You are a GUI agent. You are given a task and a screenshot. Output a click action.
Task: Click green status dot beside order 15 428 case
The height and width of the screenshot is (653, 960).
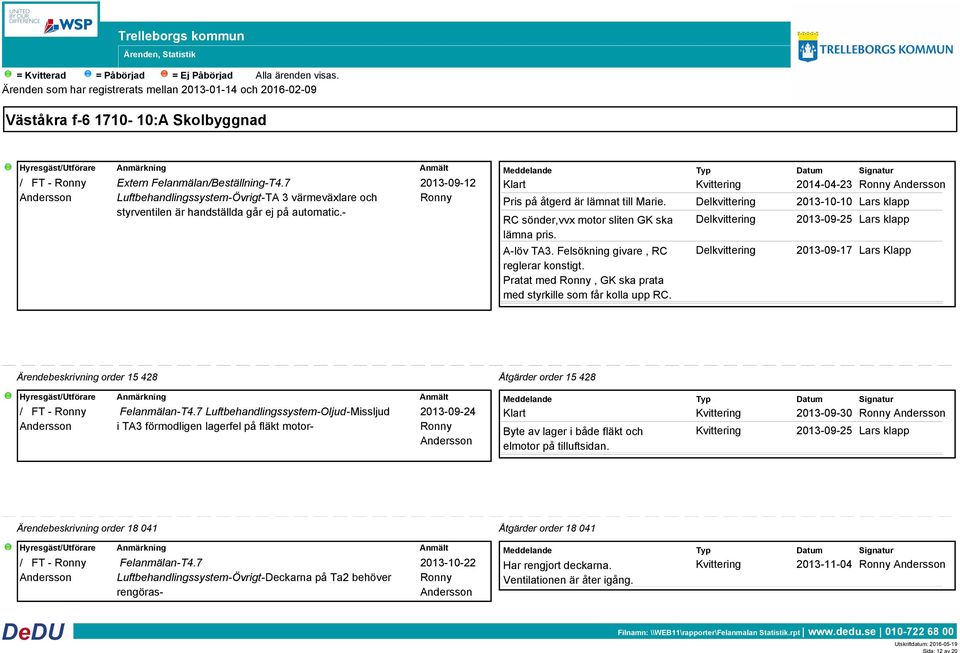[8, 395]
